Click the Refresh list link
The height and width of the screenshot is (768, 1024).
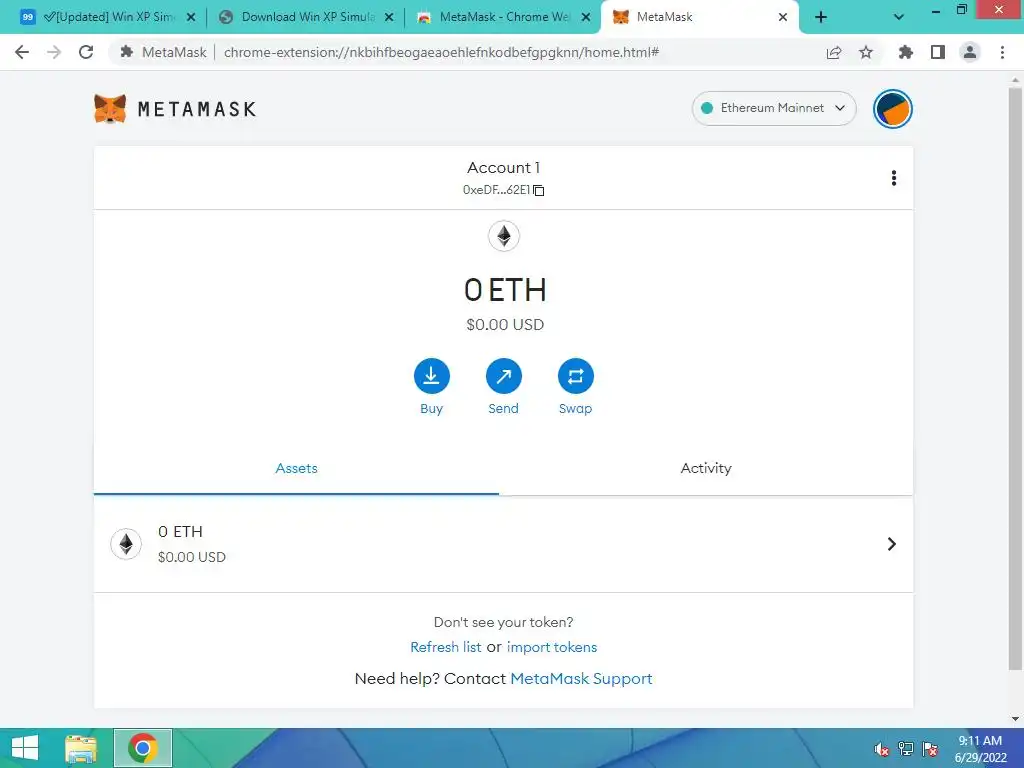click(x=445, y=647)
